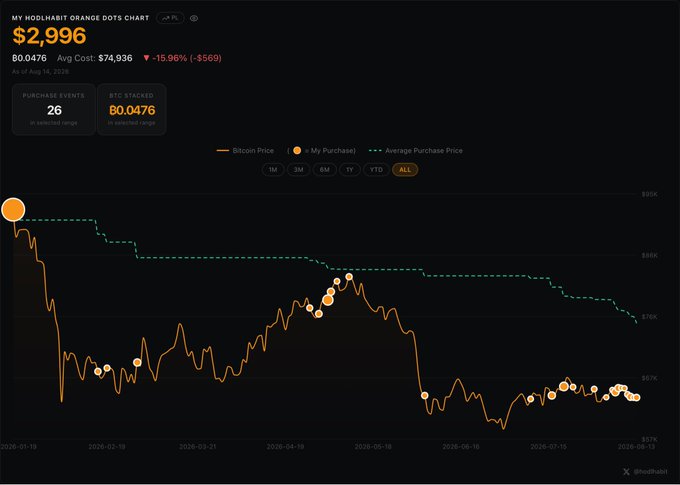Click the Bitcoin Price legend entry
Viewport: 680px width, 485px height.
click(x=245, y=151)
